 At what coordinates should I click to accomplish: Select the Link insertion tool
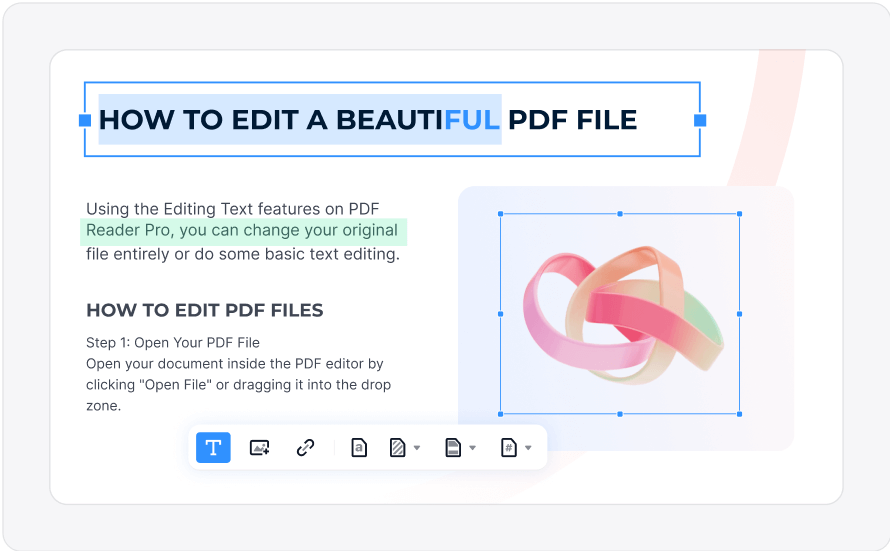click(x=306, y=448)
